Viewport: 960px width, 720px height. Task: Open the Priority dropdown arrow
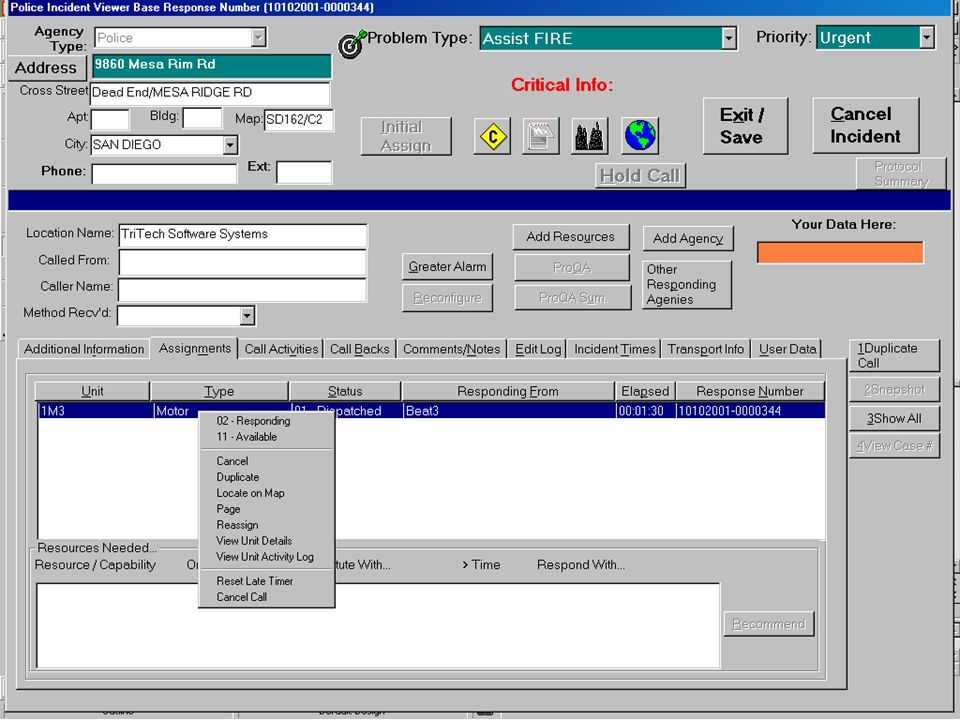click(927, 37)
